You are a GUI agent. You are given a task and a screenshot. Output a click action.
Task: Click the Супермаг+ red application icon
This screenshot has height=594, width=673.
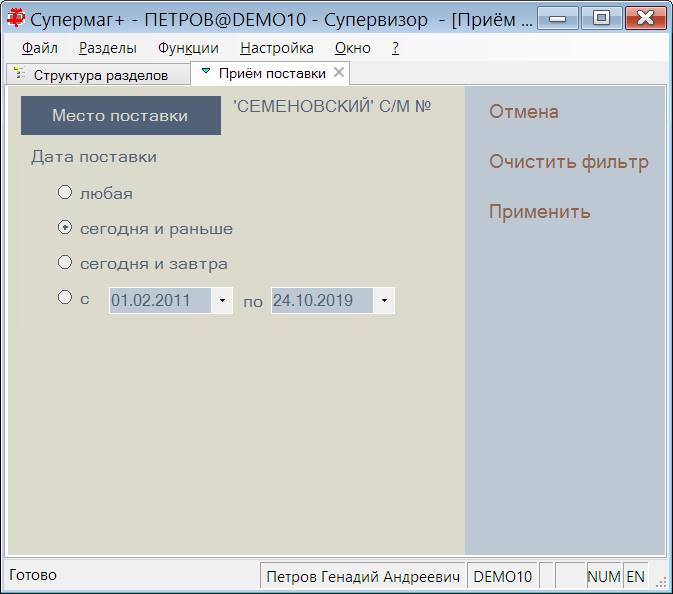16,18
